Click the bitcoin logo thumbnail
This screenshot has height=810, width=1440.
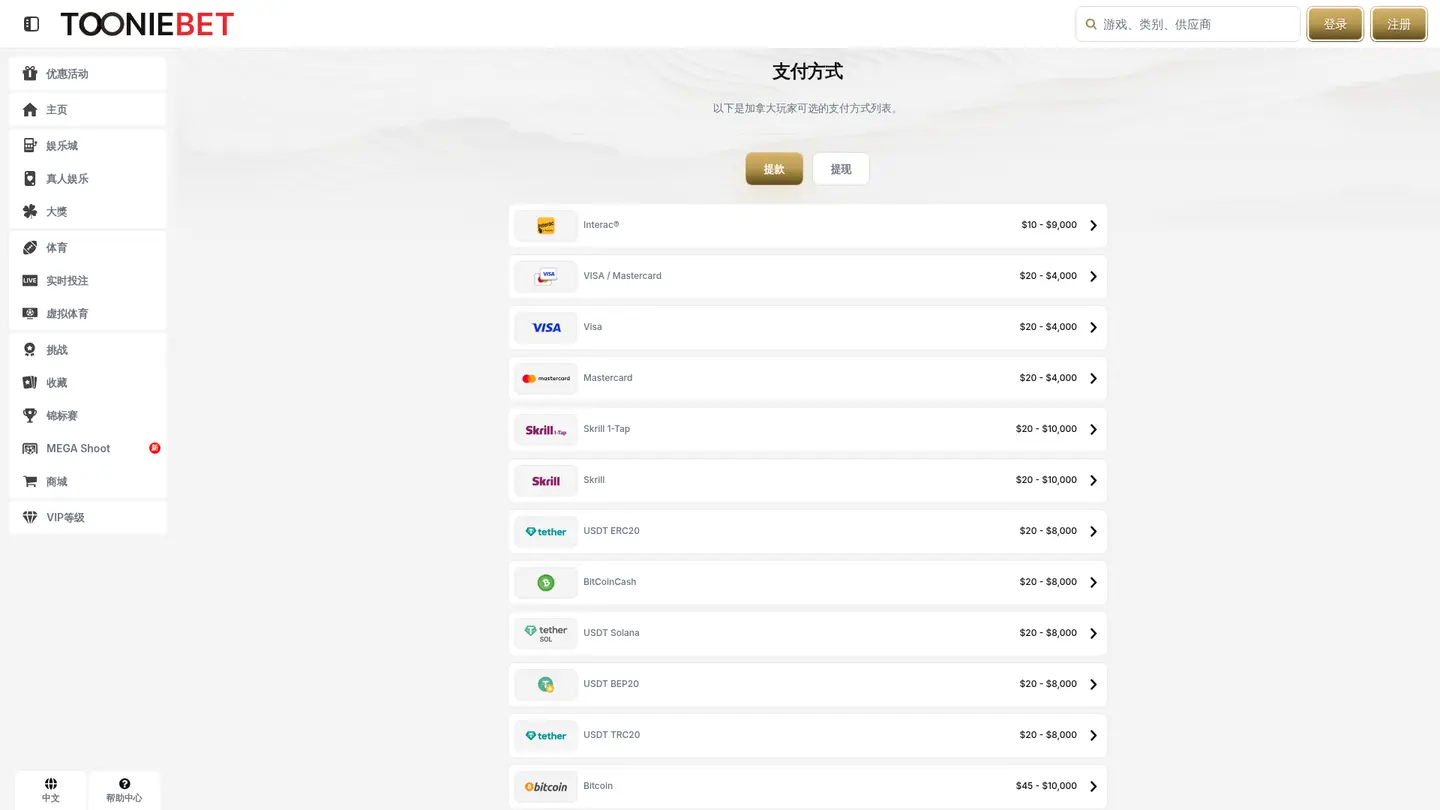(x=546, y=787)
